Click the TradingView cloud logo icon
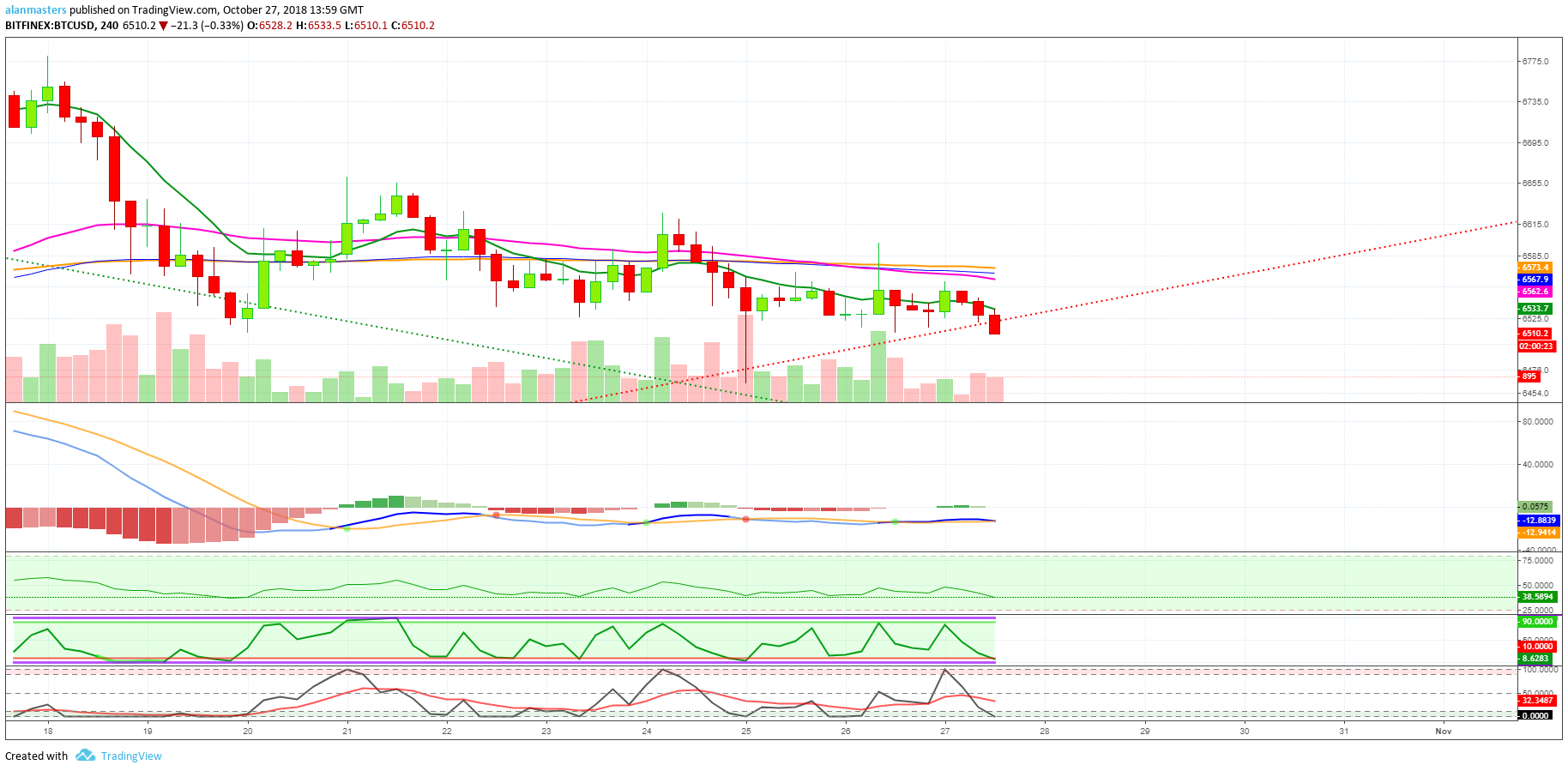The width and height of the screenshot is (1568, 771). point(85,756)
